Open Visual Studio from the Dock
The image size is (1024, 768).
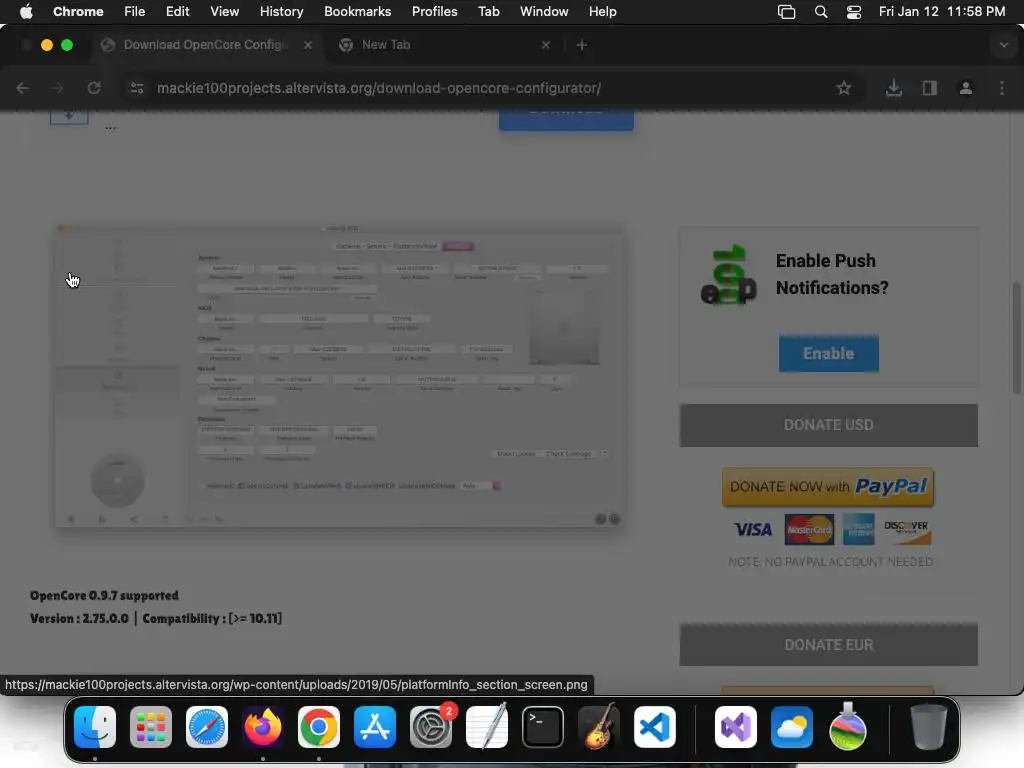pos(736,727)
